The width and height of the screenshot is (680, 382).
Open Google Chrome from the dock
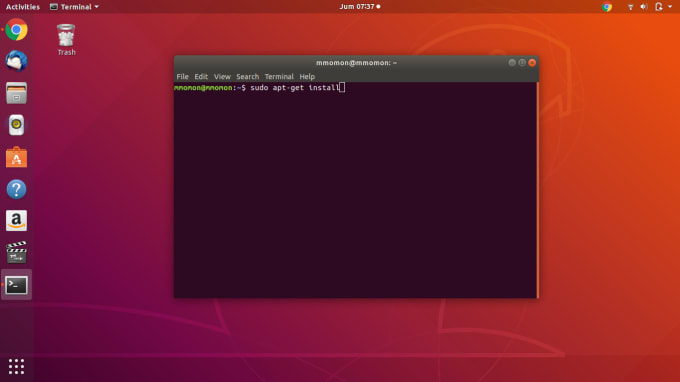click(16, 29)
